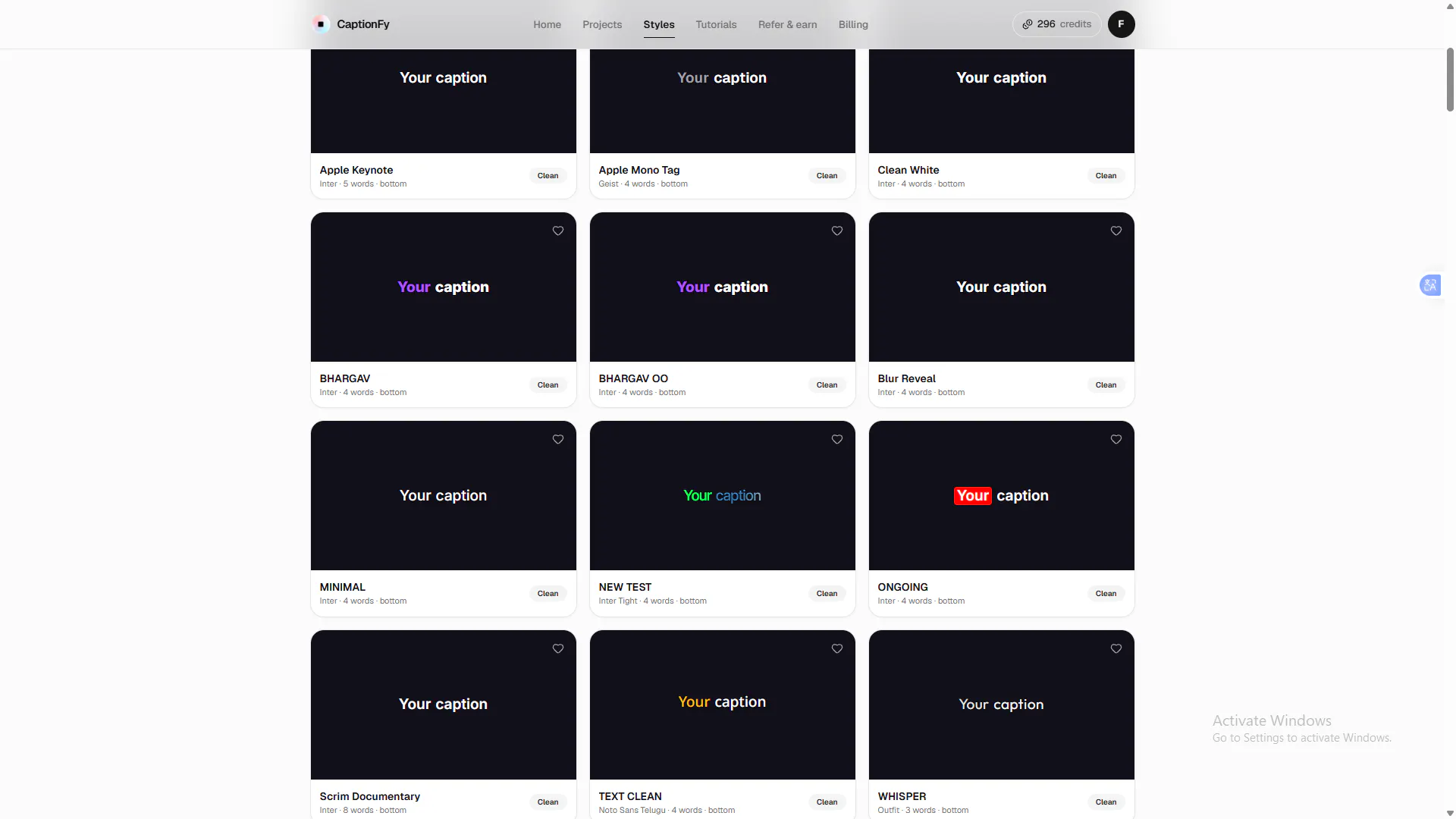
Task: Open the Tutorials tab
Action: point(716,24)
